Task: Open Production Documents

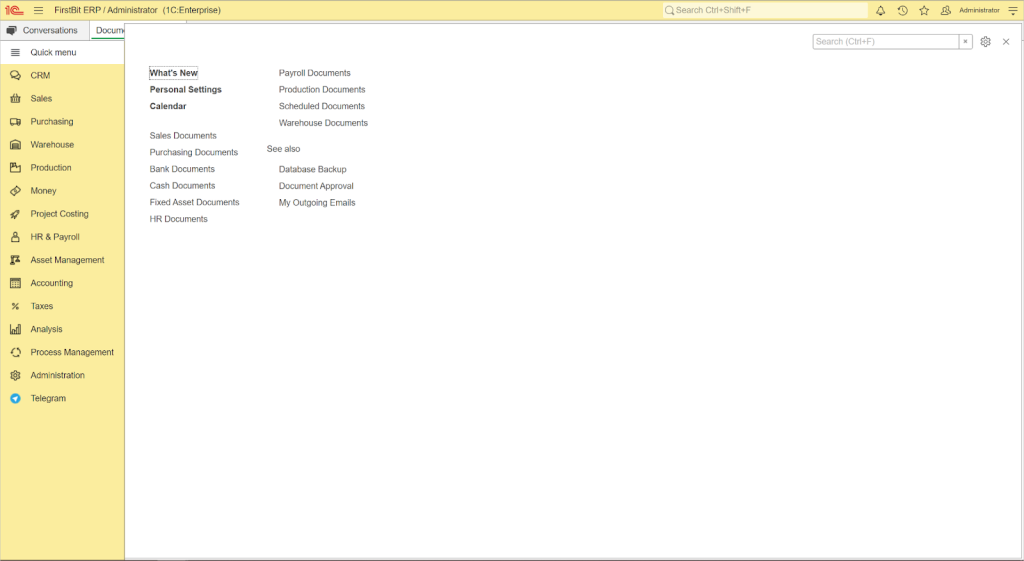Action: click(322, 89)
